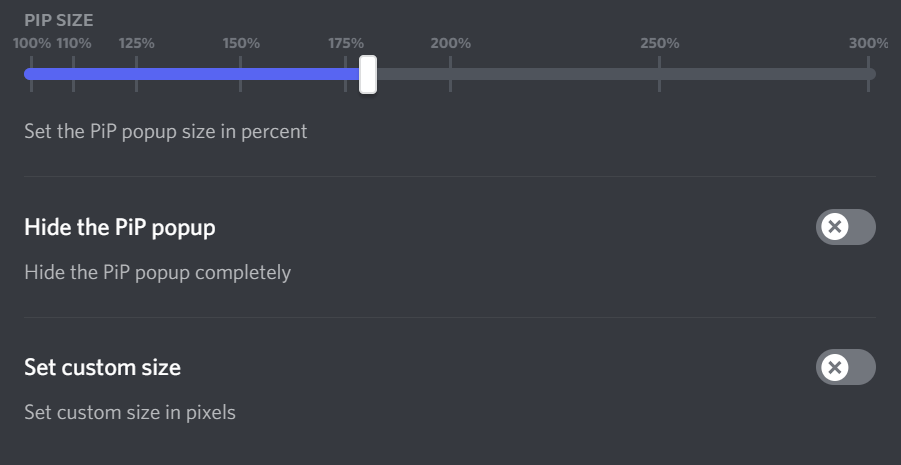Set PiP size slider to 250% marker
The width and height of the screenshot is (901, 465).
(x=659, y=74)
